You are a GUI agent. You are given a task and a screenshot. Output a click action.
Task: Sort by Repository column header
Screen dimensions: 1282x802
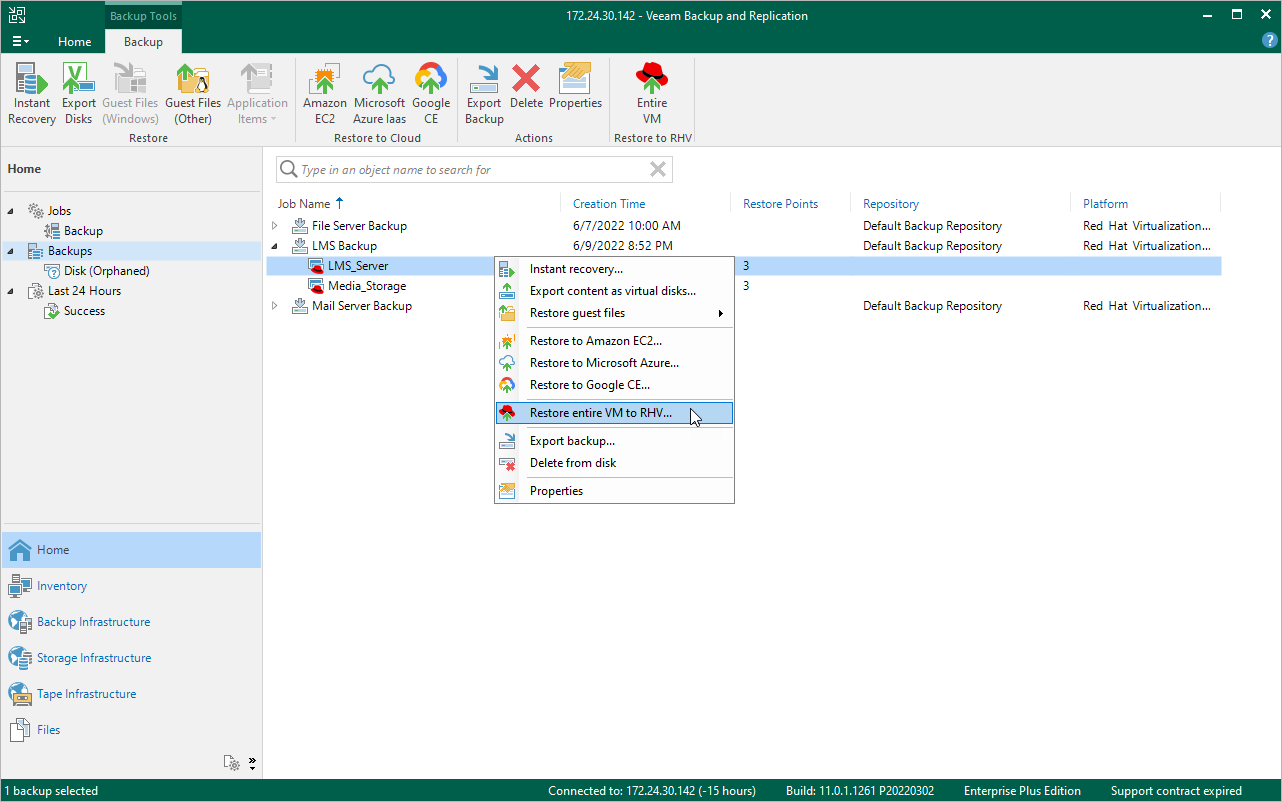[x=891, y=204]
